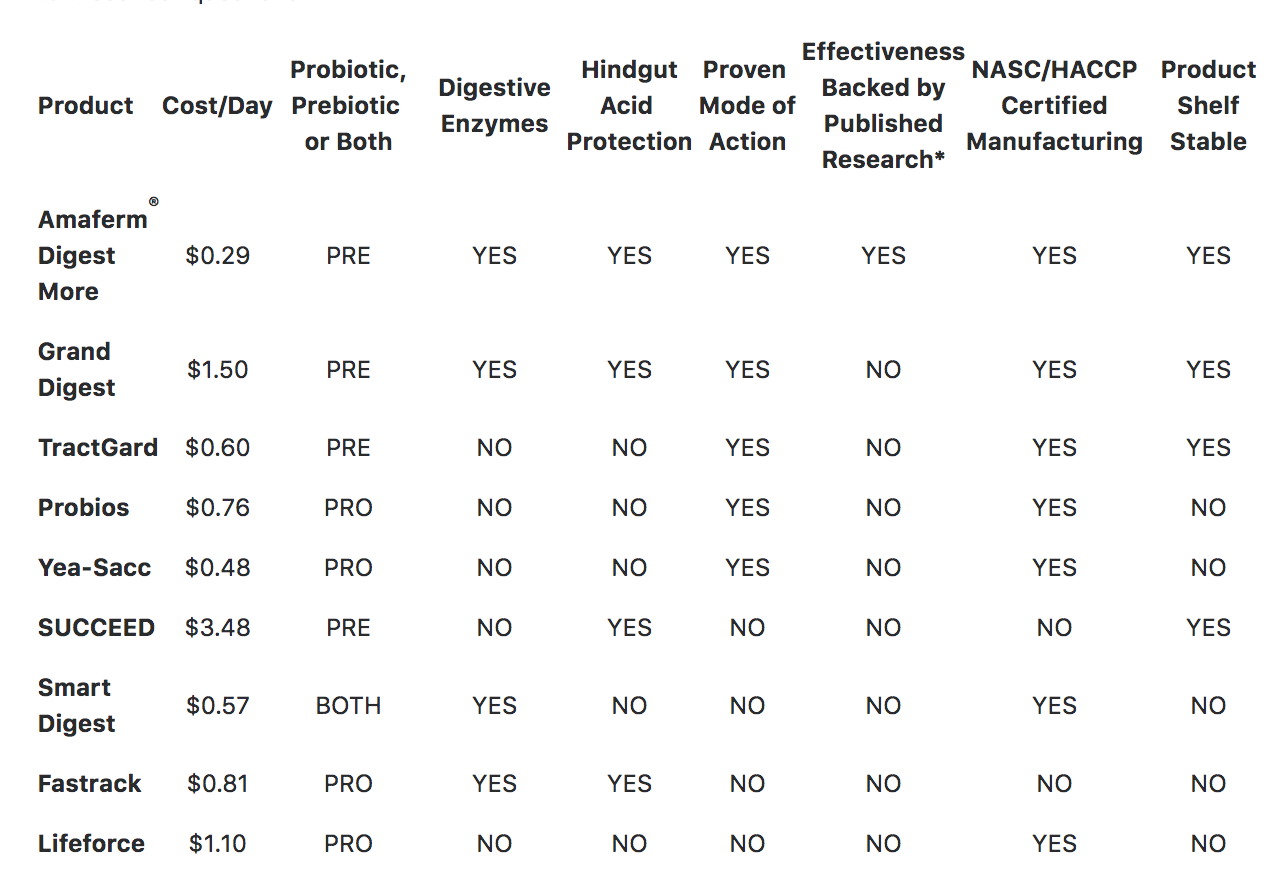Click the Hindgut Acid Protection header
This screenshot has width=1286, height=878.
click(x=629, y=106)
